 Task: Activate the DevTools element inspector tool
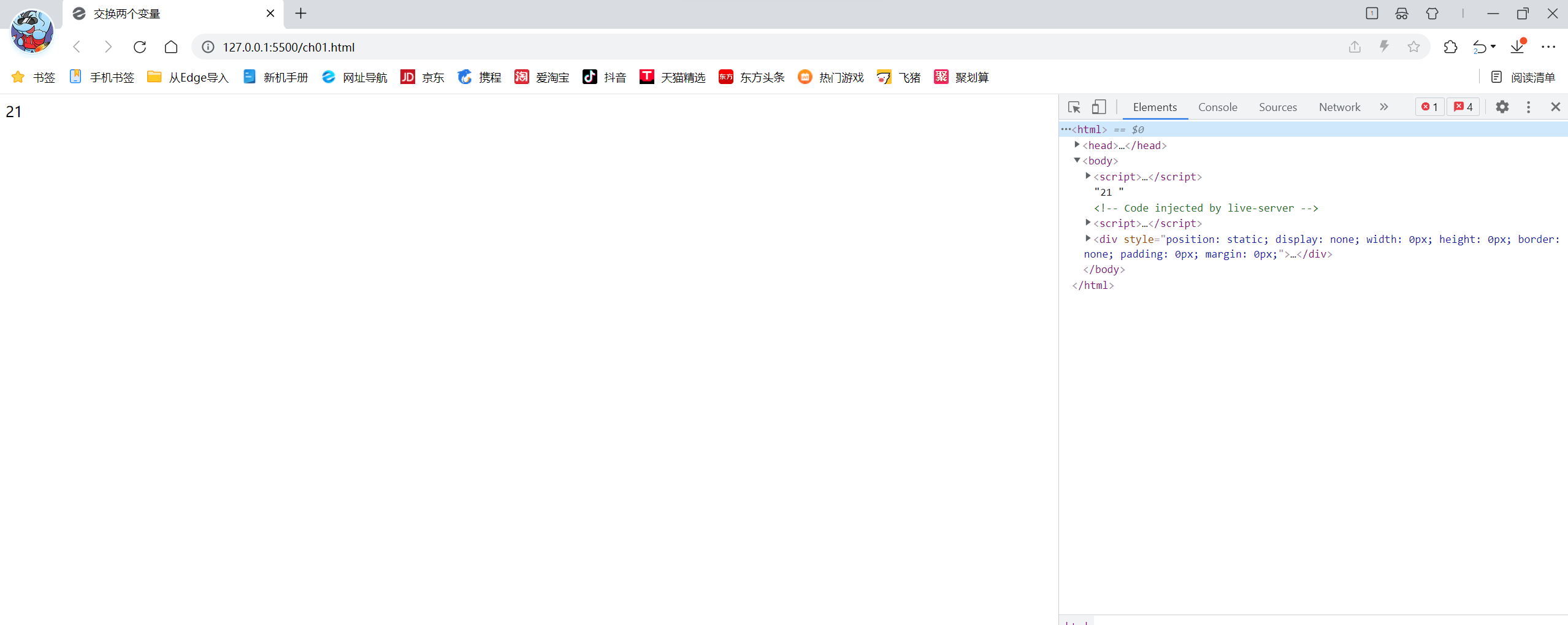1074,107
